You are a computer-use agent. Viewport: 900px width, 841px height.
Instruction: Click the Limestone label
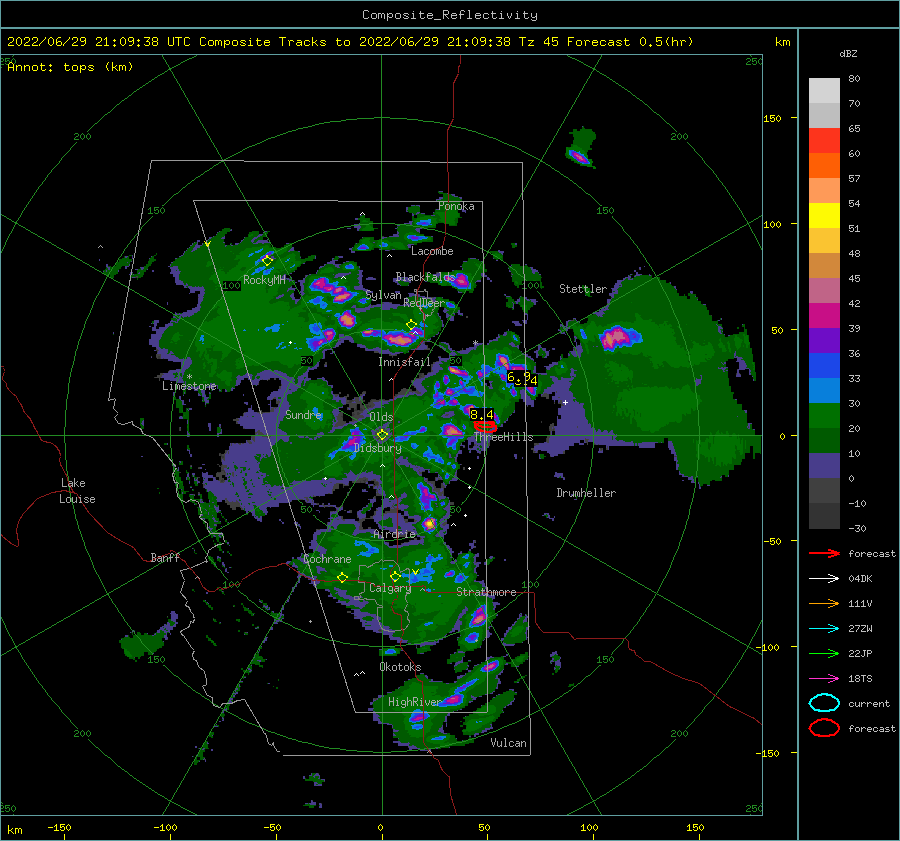(189, 386)
